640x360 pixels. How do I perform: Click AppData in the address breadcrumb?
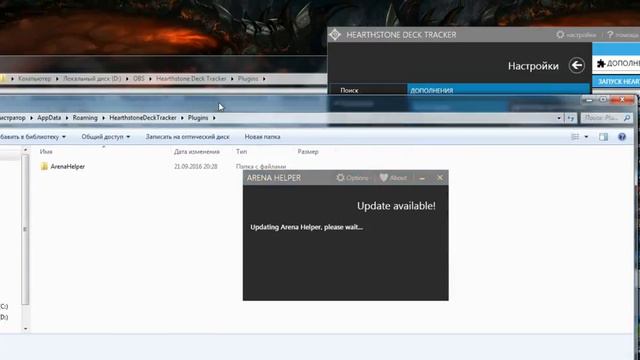49,118
